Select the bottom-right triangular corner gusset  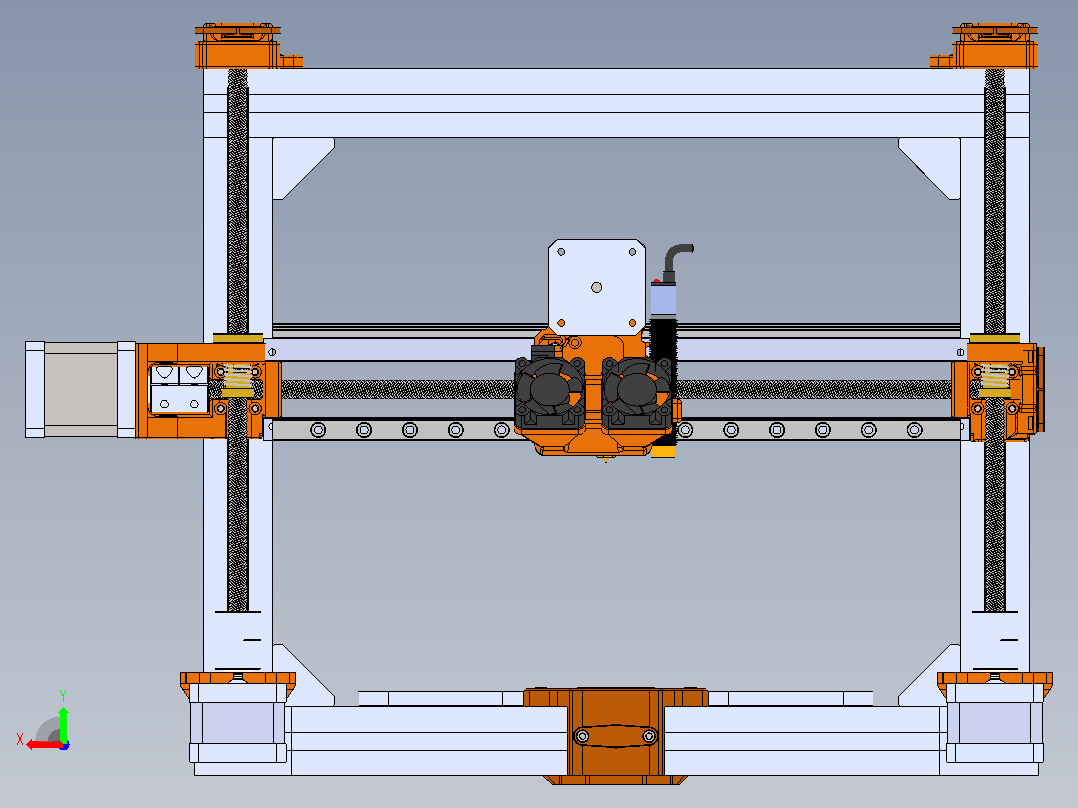coord(934,679)
